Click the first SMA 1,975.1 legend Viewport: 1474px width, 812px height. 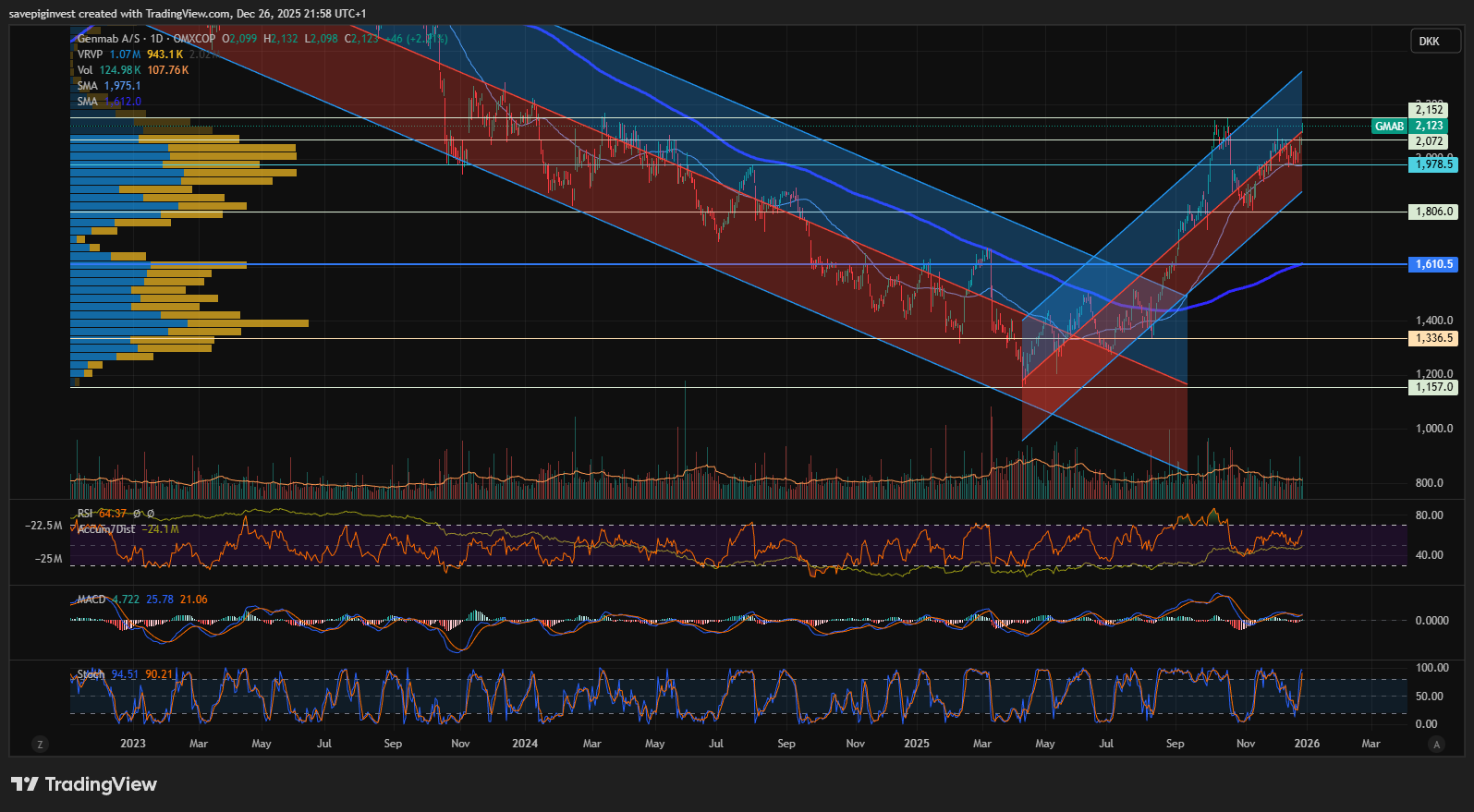(x=88, y=86)
